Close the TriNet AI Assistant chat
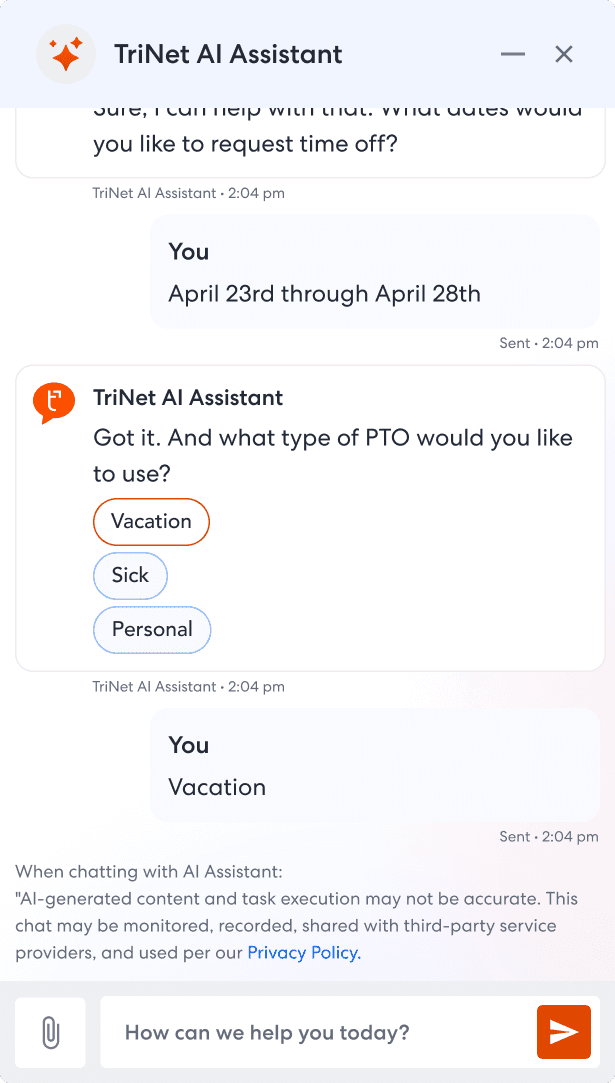 coord(564,54)
